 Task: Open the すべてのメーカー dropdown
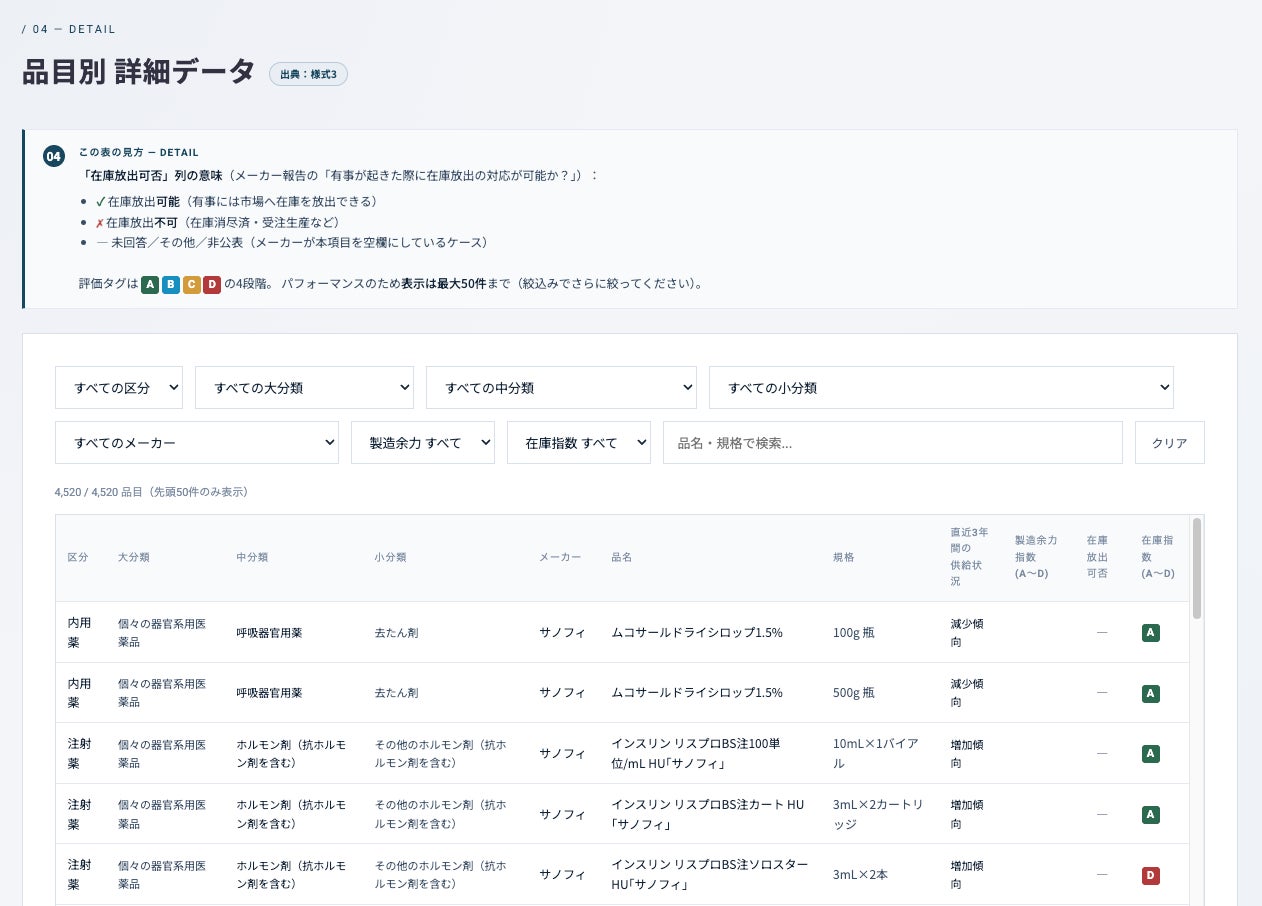point(197,442)
